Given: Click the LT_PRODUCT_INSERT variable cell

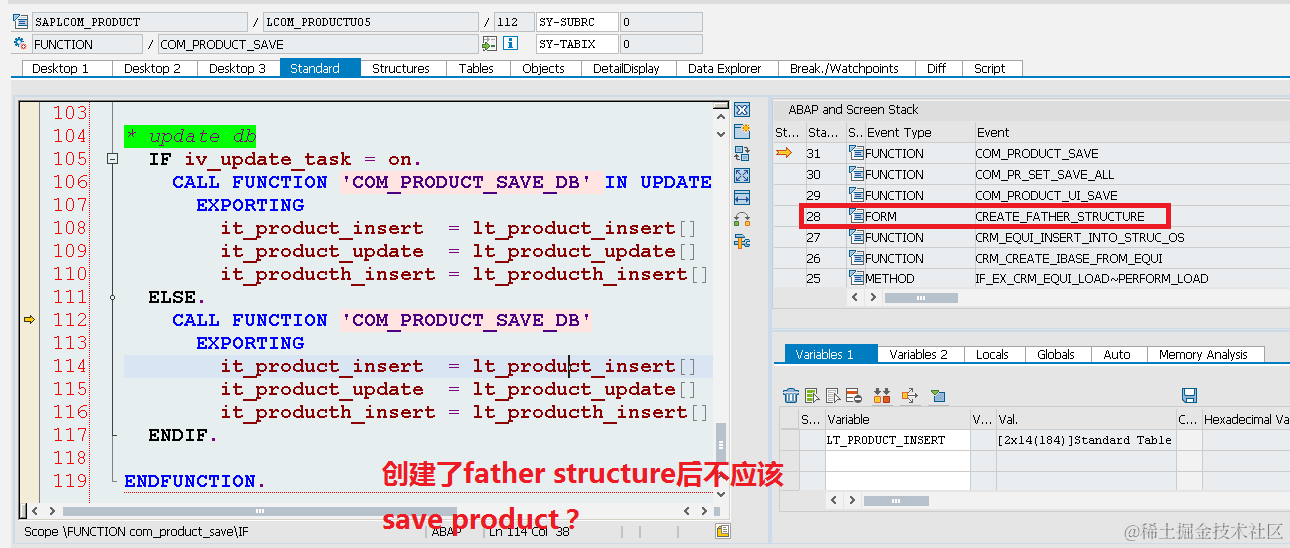Looking at the screenshot, I should tap(896, 440).
